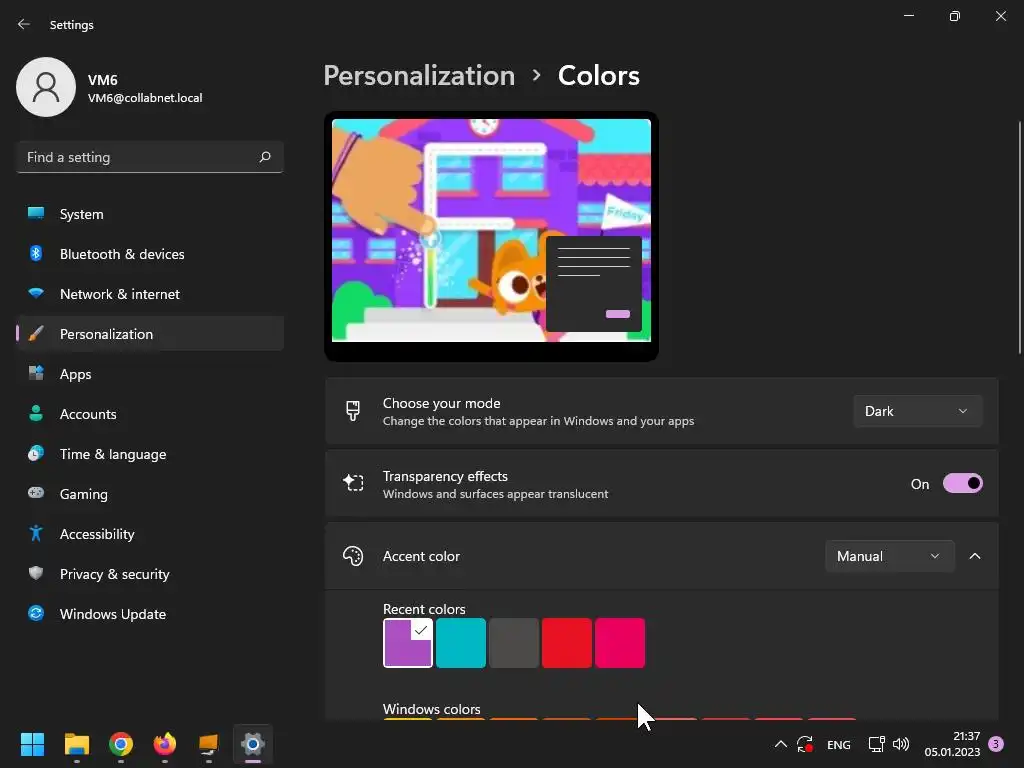Image resolution: width=1024 pixels, height=768 pixels.
Task: Select the dark gray recent color swatch
Action: pos(514,643)
